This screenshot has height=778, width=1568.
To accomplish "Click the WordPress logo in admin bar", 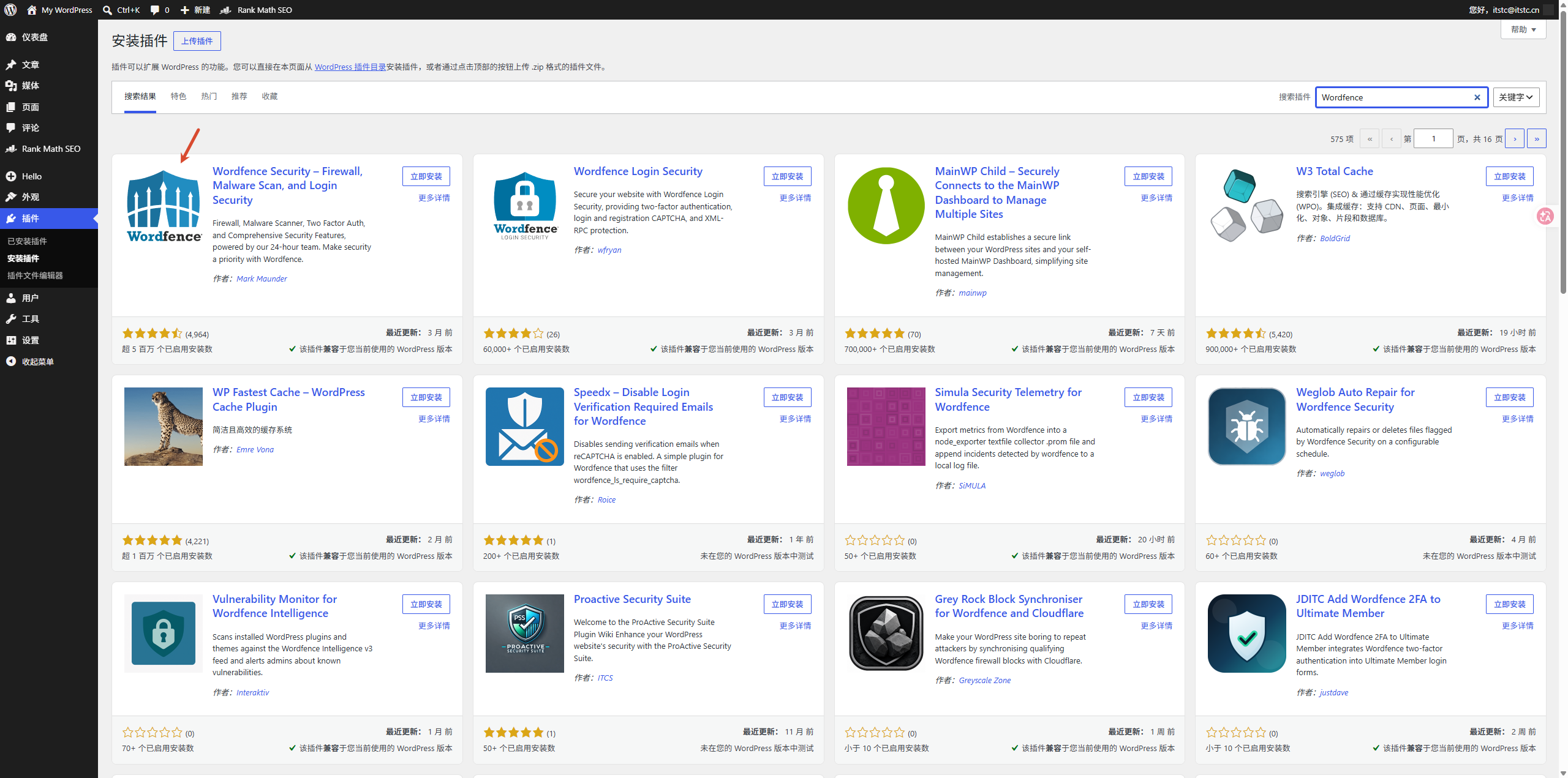I will pos(10,10).
